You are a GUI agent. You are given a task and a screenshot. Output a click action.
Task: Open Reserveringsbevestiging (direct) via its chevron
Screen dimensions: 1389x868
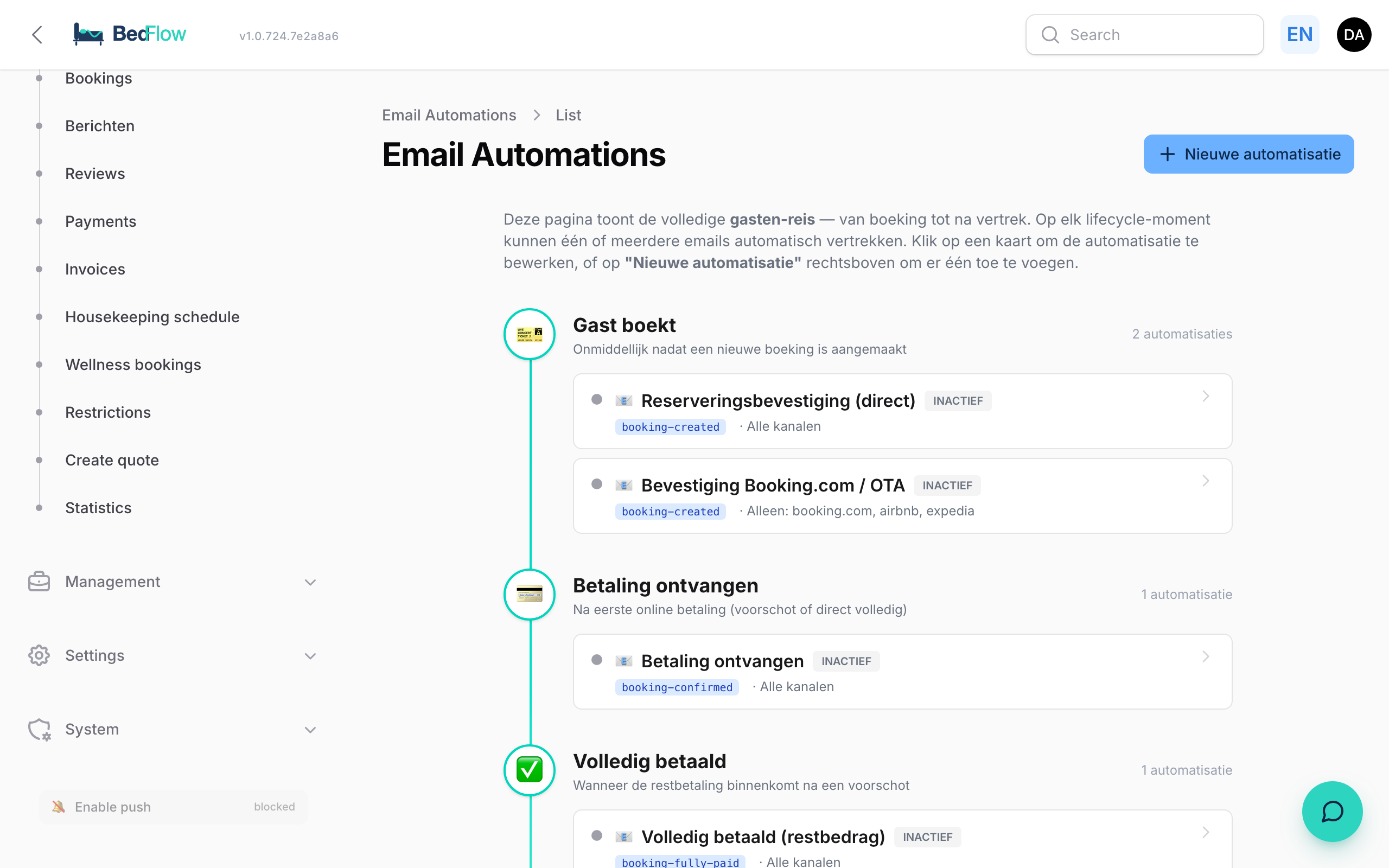1205,396
